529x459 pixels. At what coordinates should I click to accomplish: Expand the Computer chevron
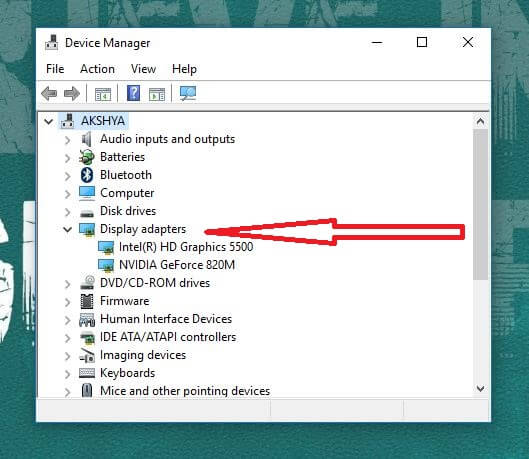click(x=68, y=194)
